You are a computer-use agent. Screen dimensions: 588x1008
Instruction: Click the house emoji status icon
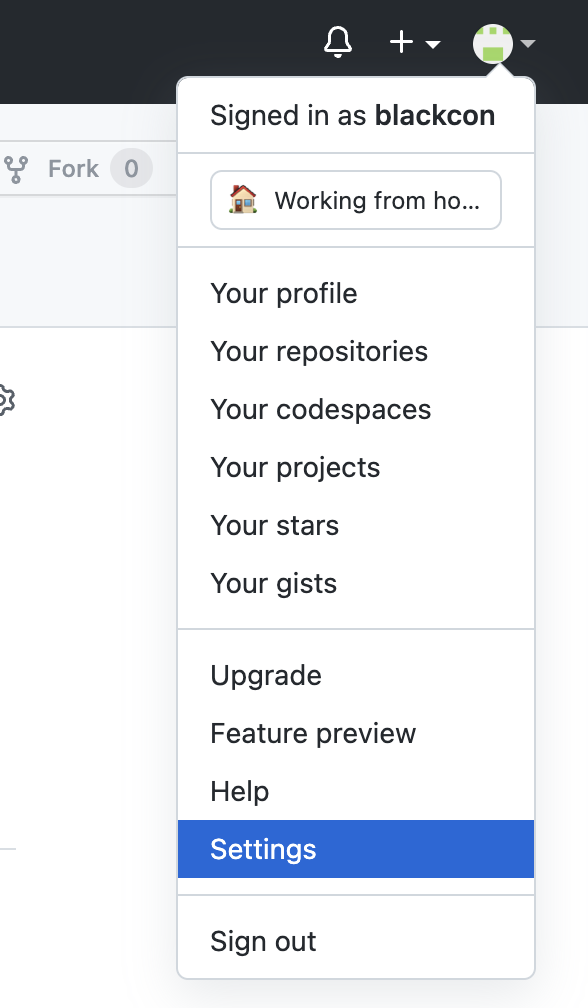point(243,199)
